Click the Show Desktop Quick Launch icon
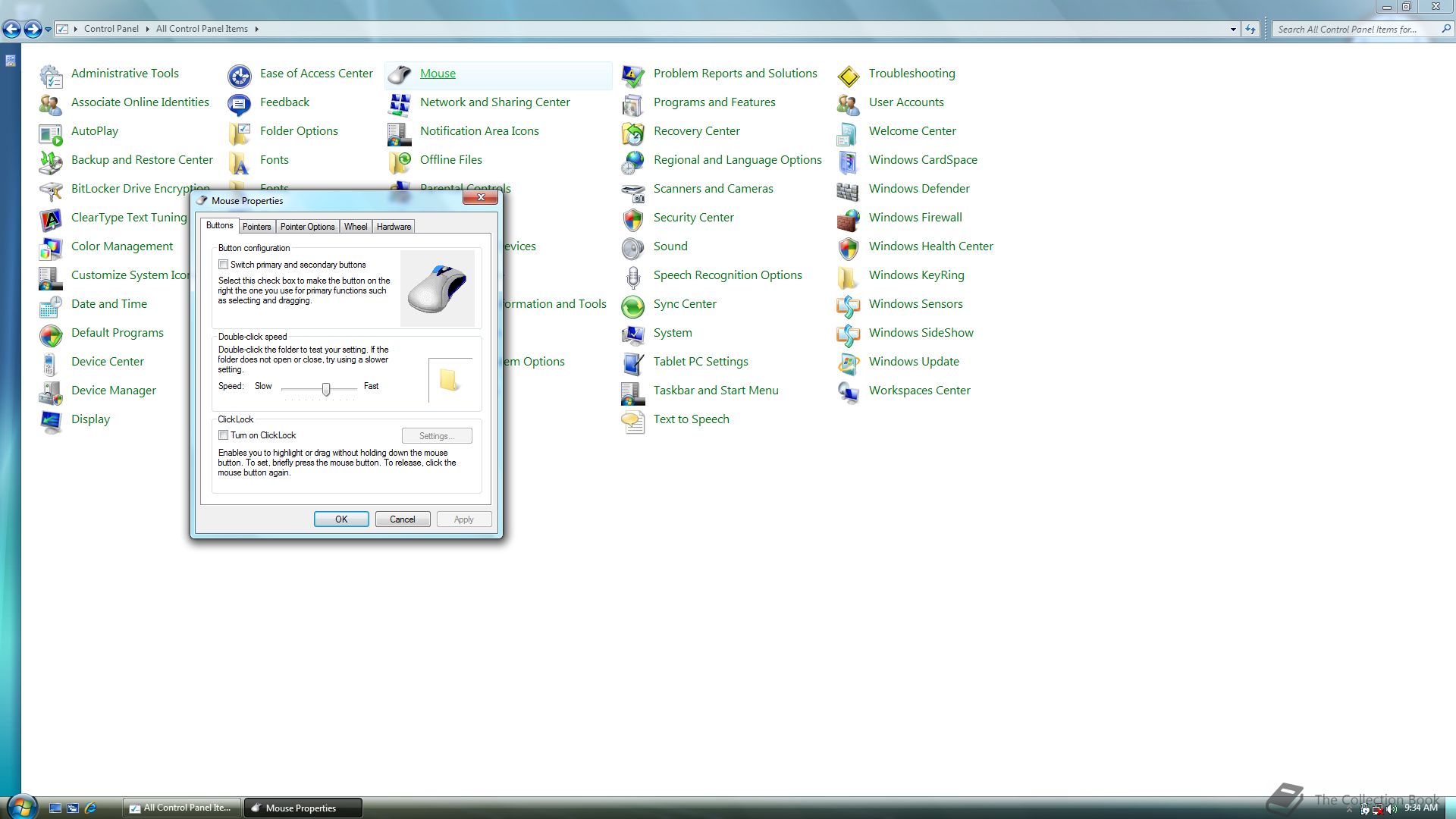This screenshot has width=1456, height=819. (55, 808)
